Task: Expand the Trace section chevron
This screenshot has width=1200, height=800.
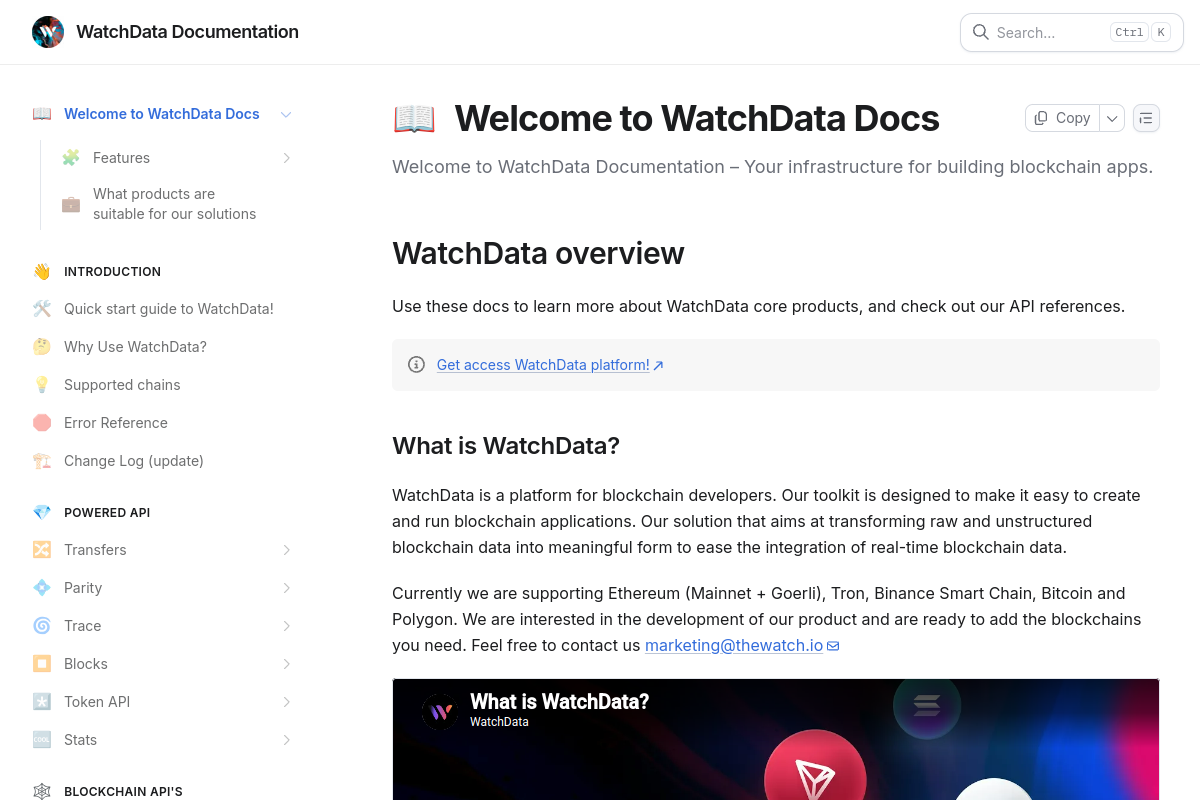Action: (x=286, y=626)
